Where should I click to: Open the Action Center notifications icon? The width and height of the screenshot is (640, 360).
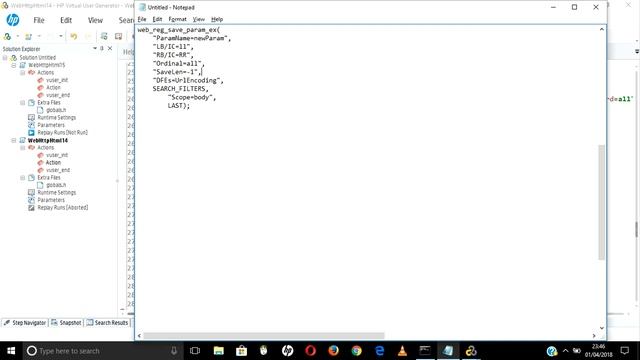624,351
